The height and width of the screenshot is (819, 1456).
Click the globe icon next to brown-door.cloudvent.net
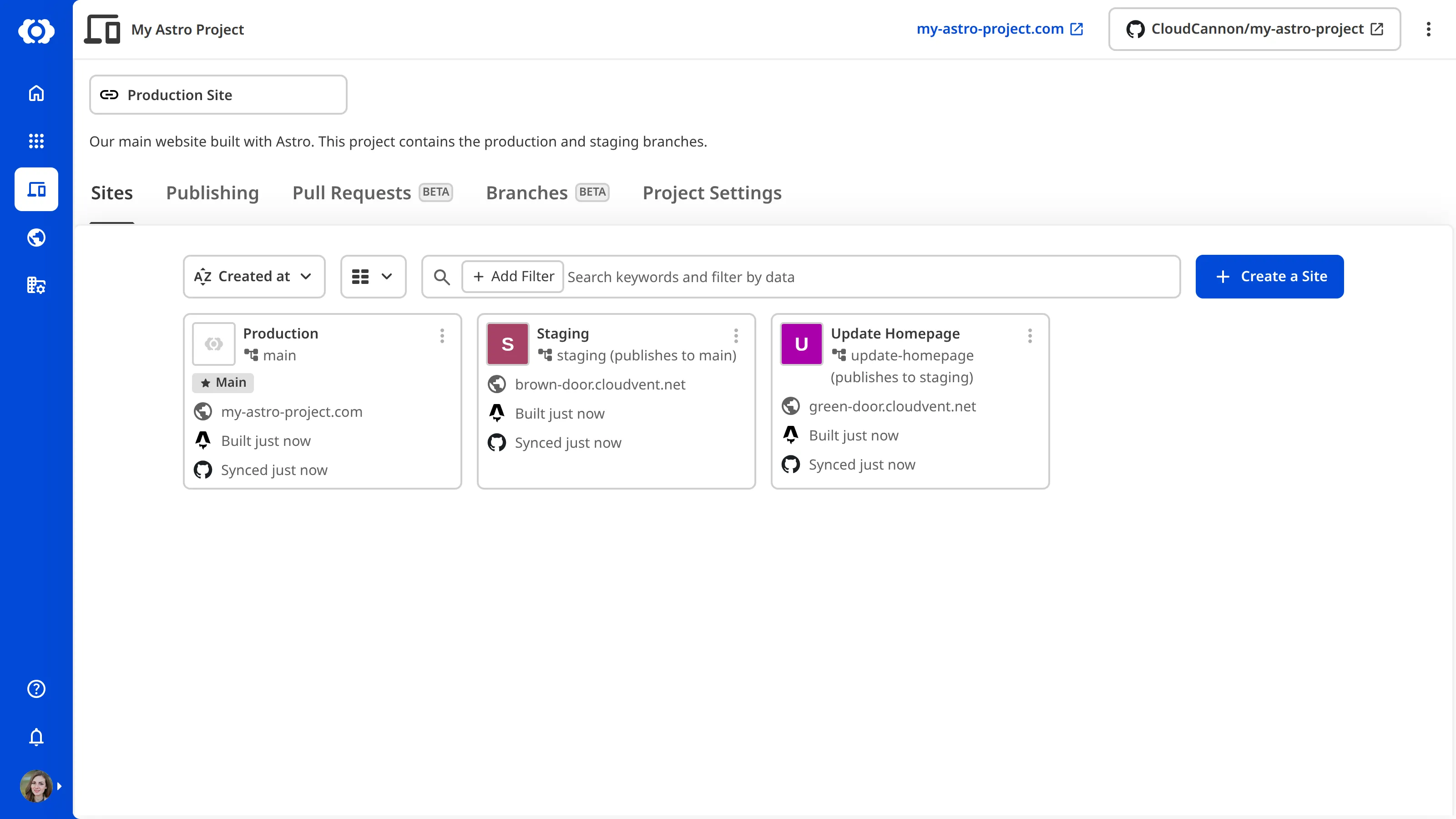click(x=497, y=384)
